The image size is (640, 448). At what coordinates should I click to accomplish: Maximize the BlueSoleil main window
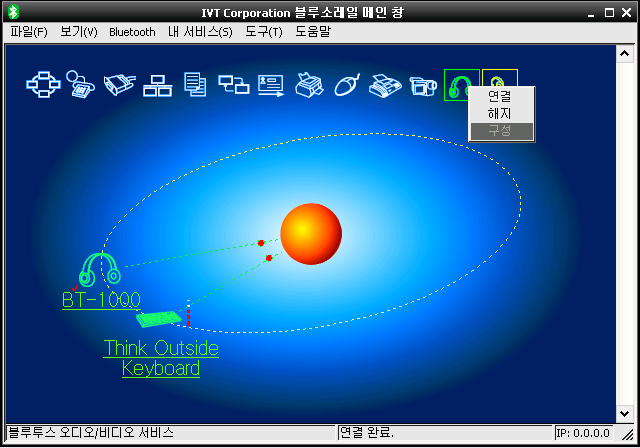tap(609, 13)
